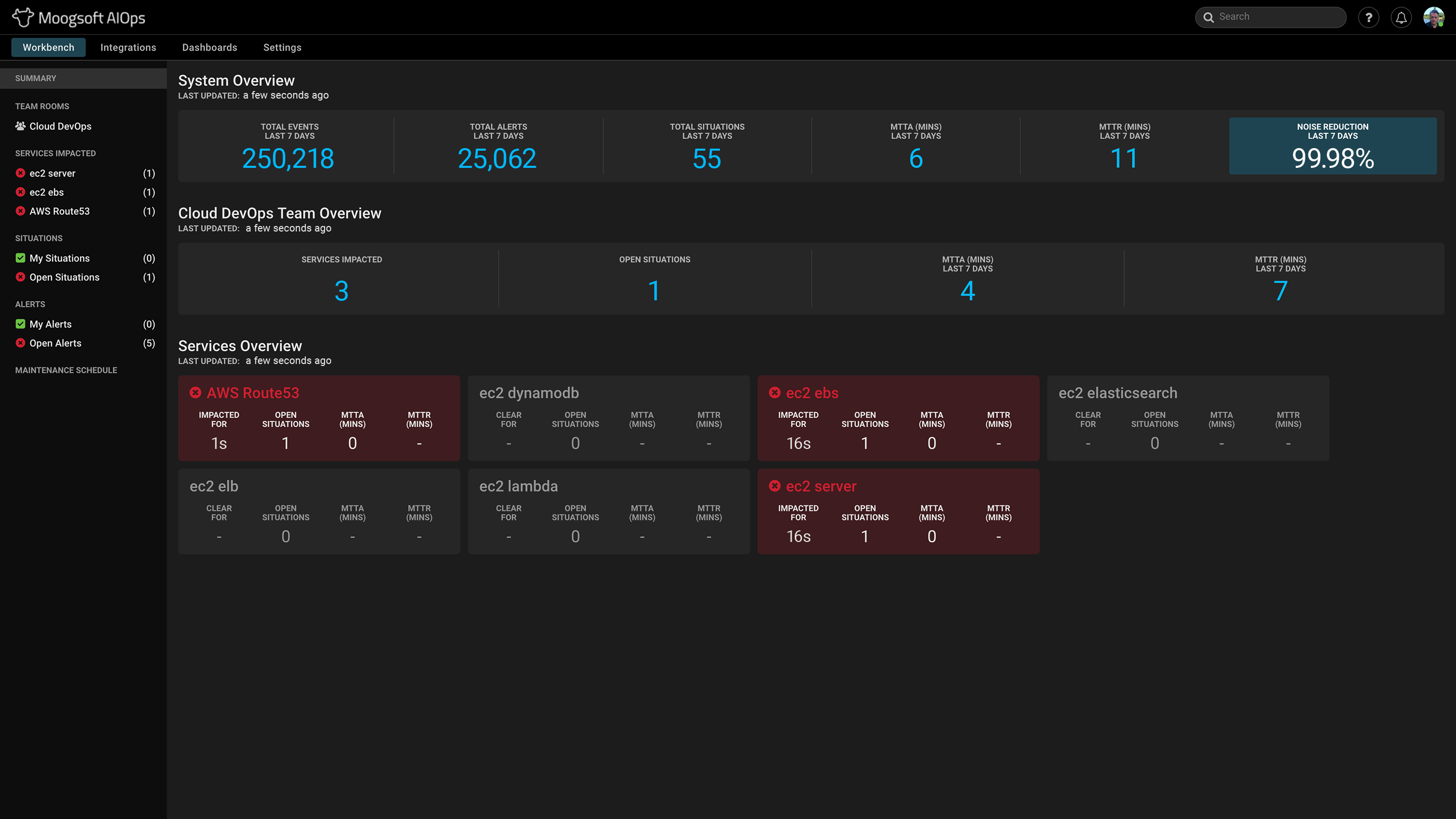Click green check icon beside My Situations

(20, 258)
